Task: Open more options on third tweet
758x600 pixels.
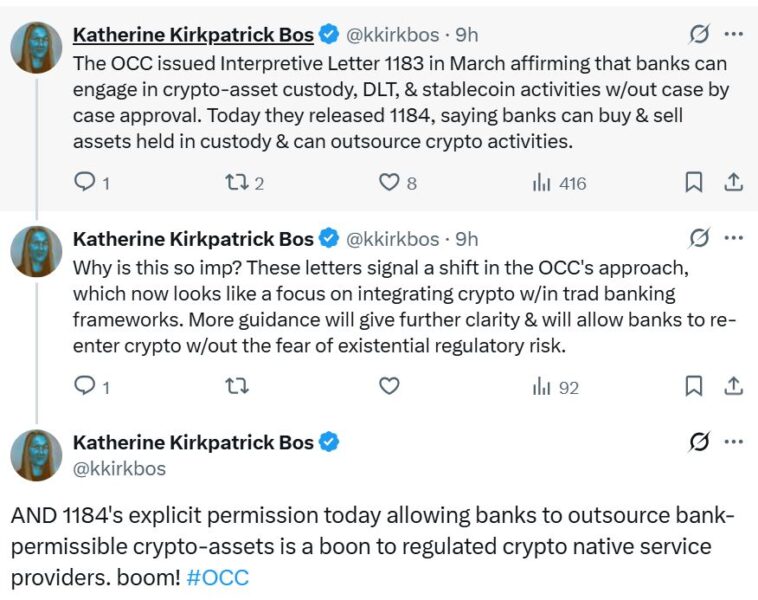Action: [733, 442]
